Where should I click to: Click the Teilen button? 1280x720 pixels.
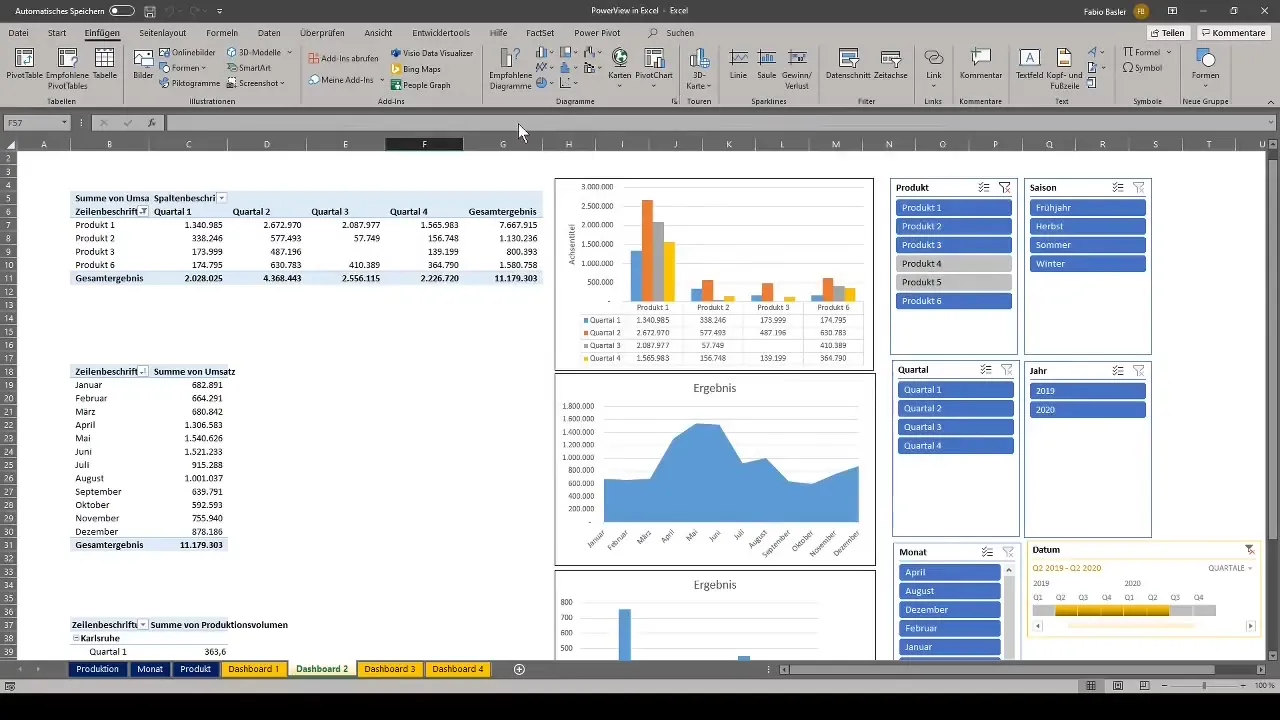click(x=1167, y=33)
